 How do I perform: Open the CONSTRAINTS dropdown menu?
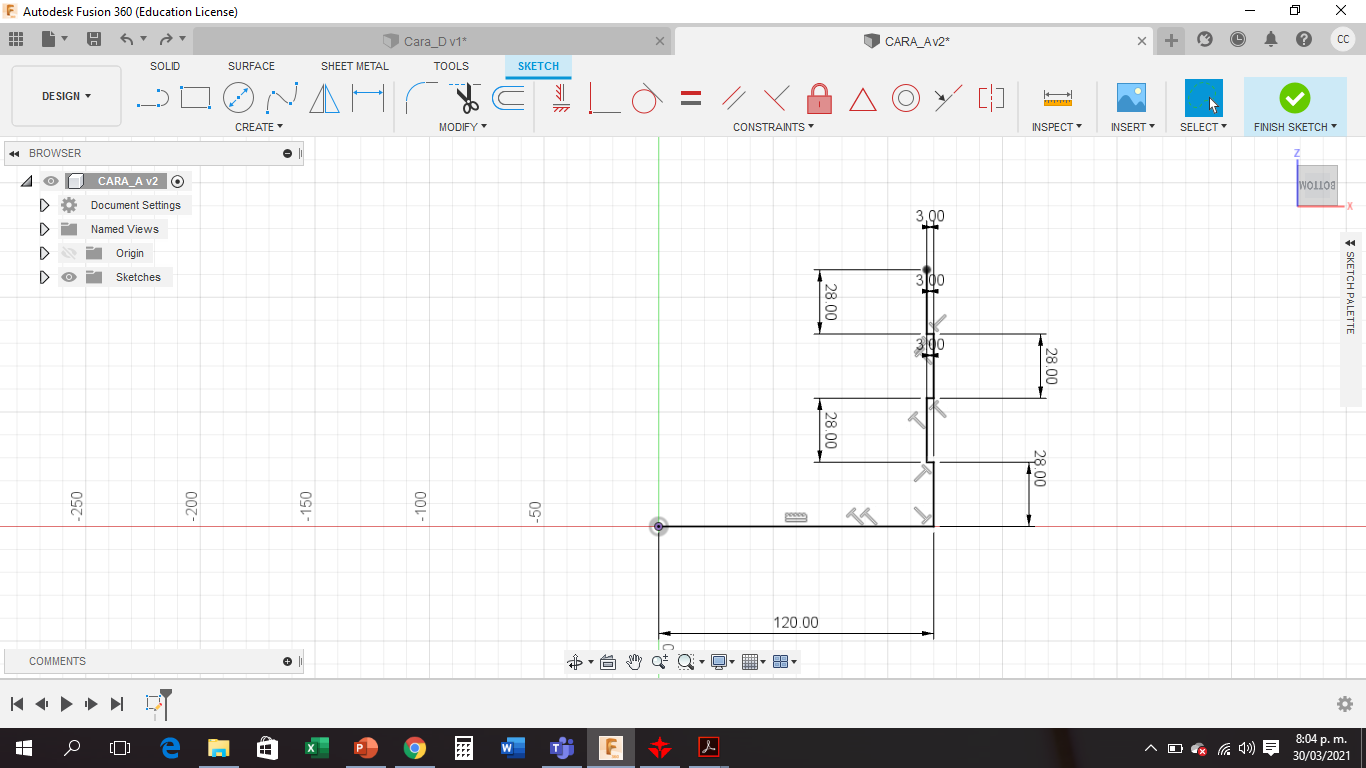(x=773, y=127)
